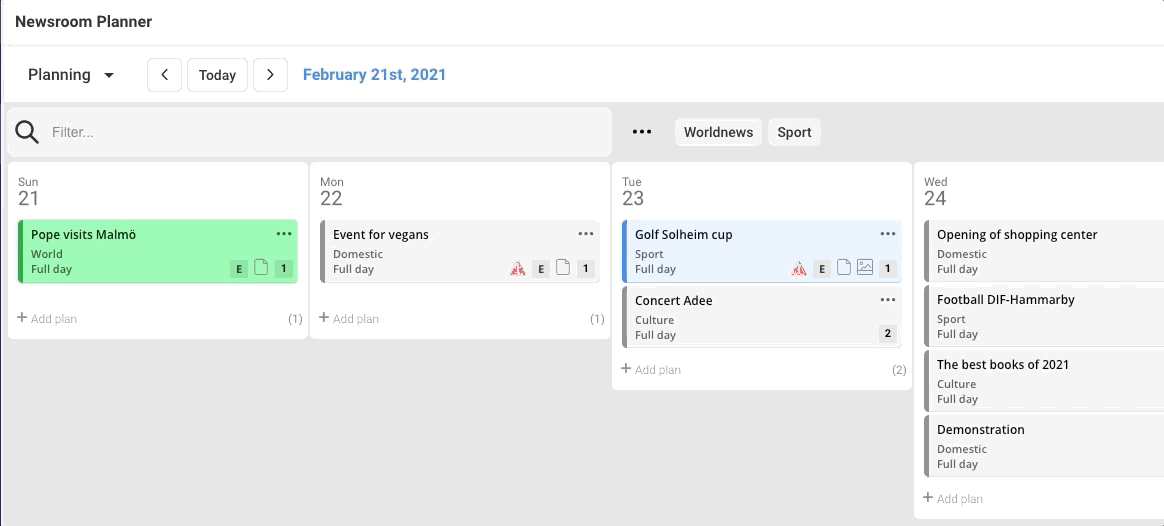Click the search magnifier icon

(x=27, y=132)
